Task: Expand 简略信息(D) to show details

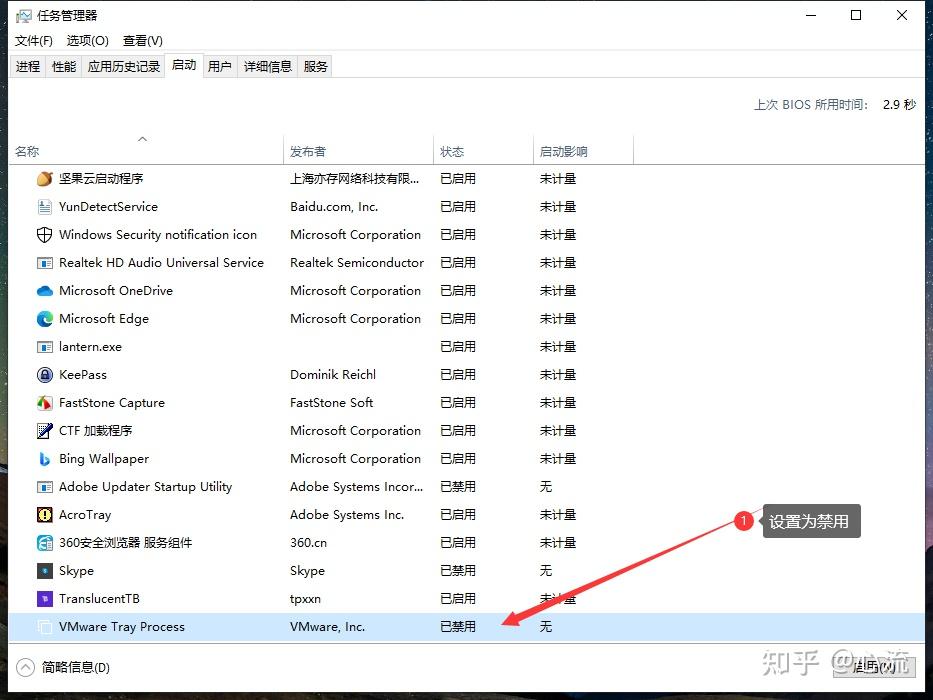Action: click(x=62, y=667)
